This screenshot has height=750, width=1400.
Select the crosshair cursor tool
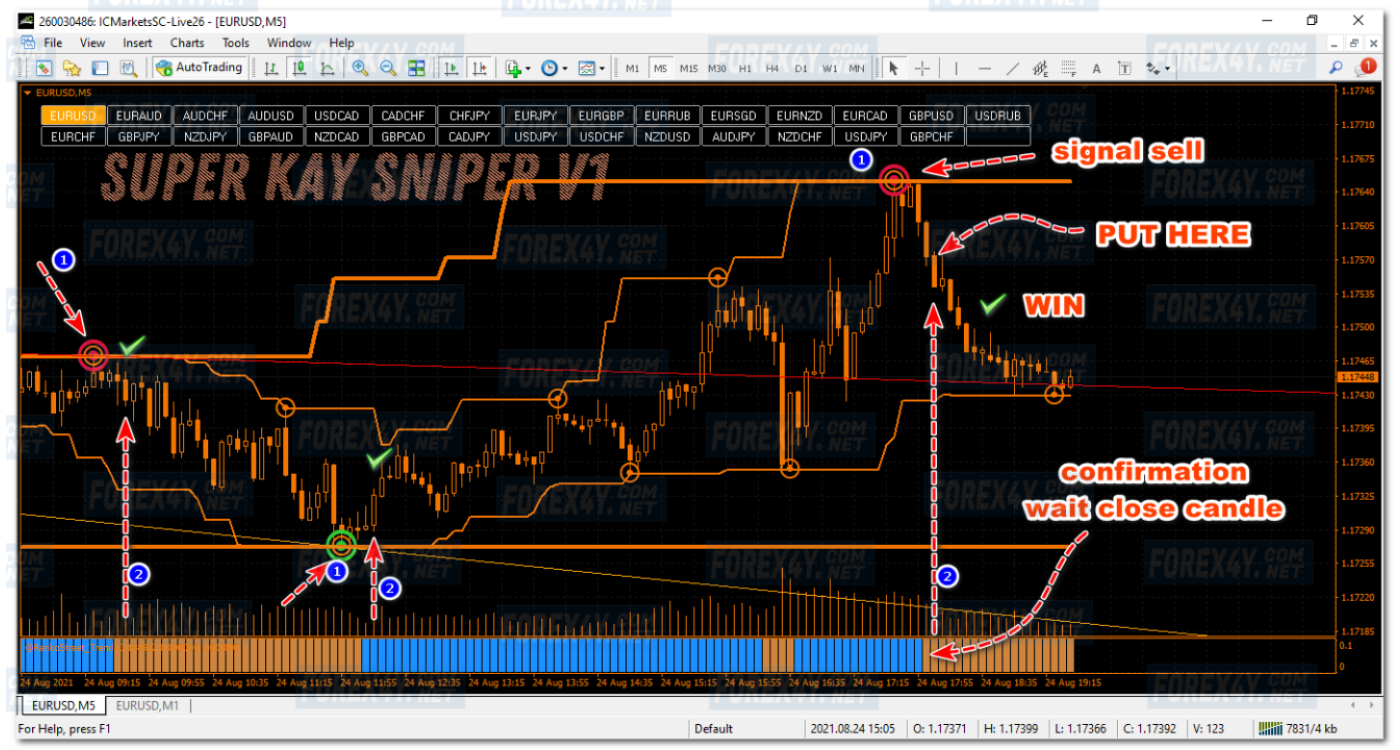tap(922, 68)
